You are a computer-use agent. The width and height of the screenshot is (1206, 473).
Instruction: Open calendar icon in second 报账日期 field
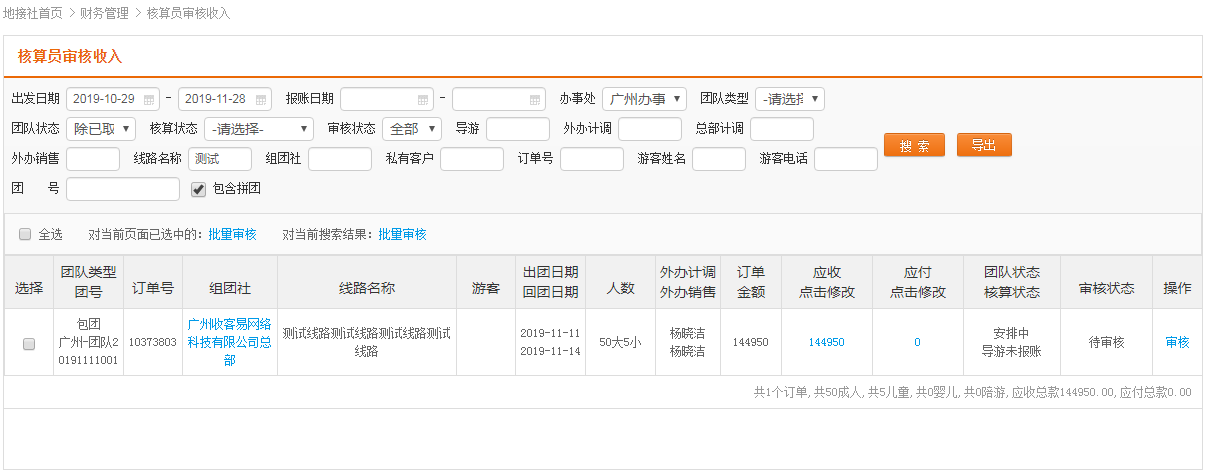tap(535, 99)
